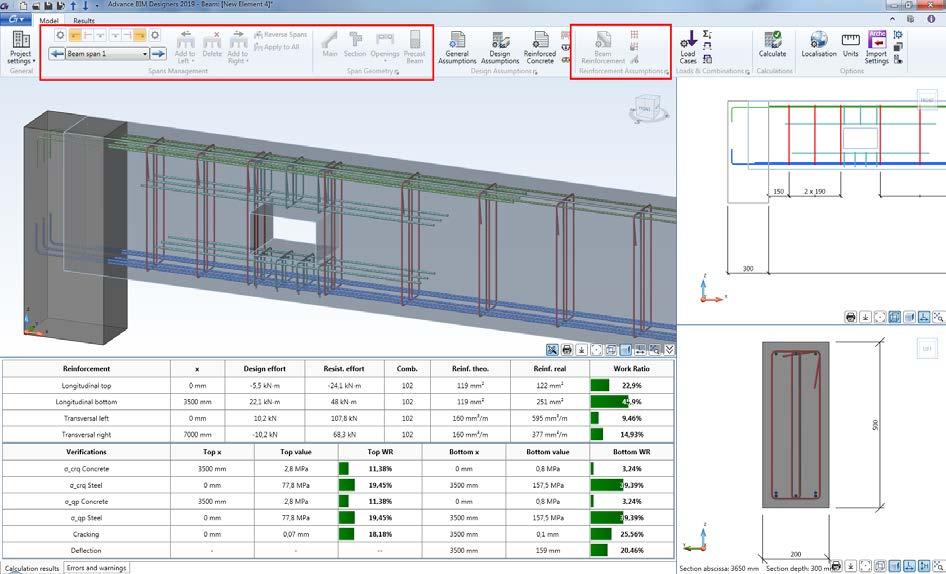Toggle the first highlighted left-support alignment option
This screenshot has width=946, height=574.
(75, 35)
